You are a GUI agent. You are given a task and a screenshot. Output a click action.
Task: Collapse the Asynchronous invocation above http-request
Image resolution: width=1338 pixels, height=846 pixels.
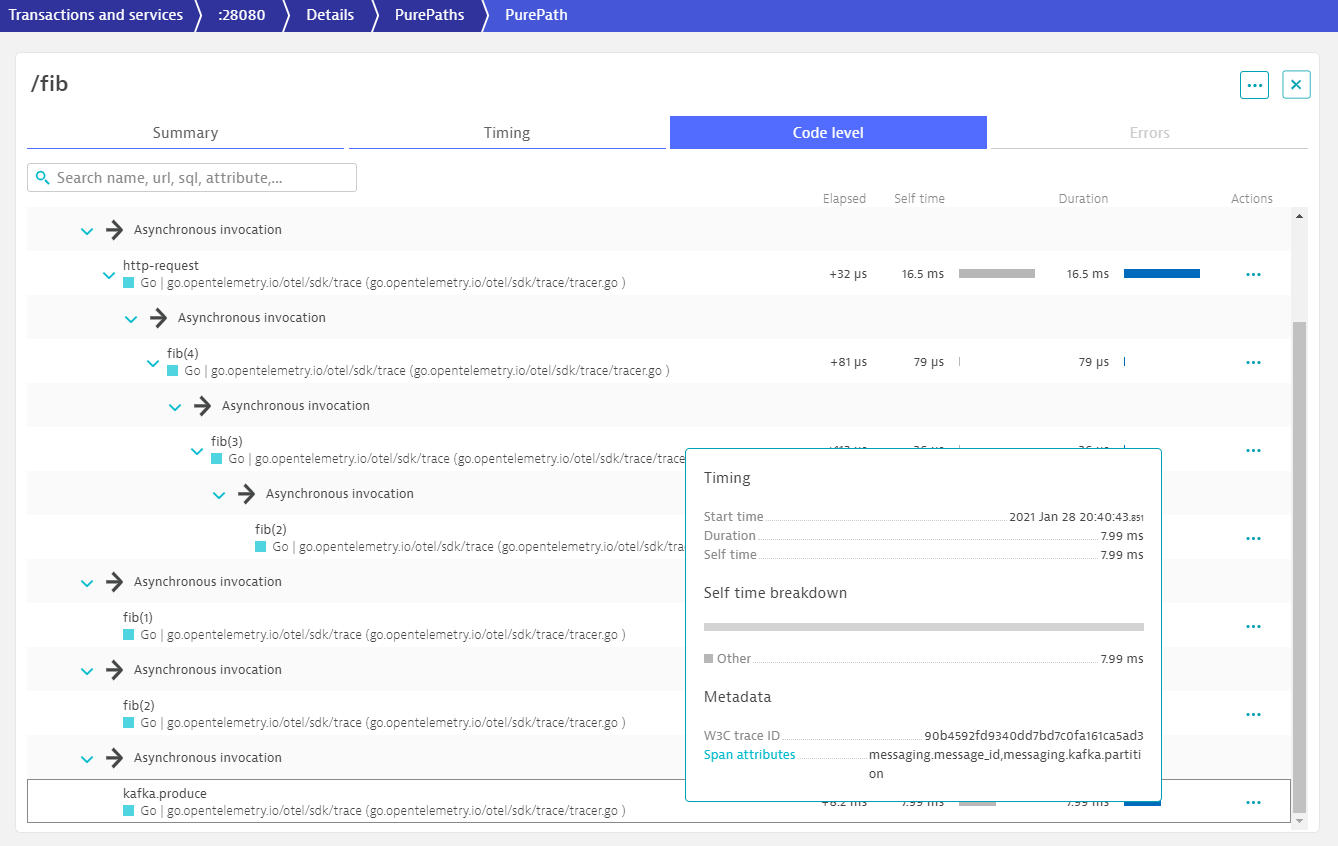[87, 231]
